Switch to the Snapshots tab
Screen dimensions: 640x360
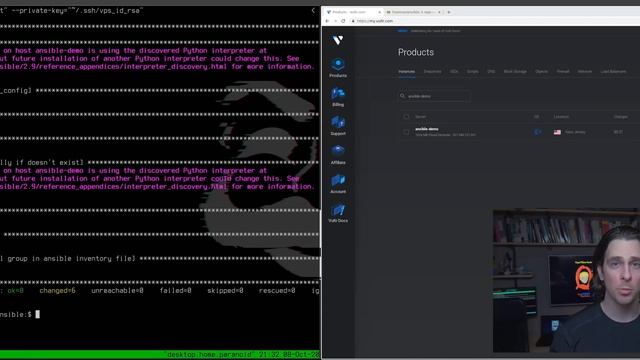pos(432,71)
